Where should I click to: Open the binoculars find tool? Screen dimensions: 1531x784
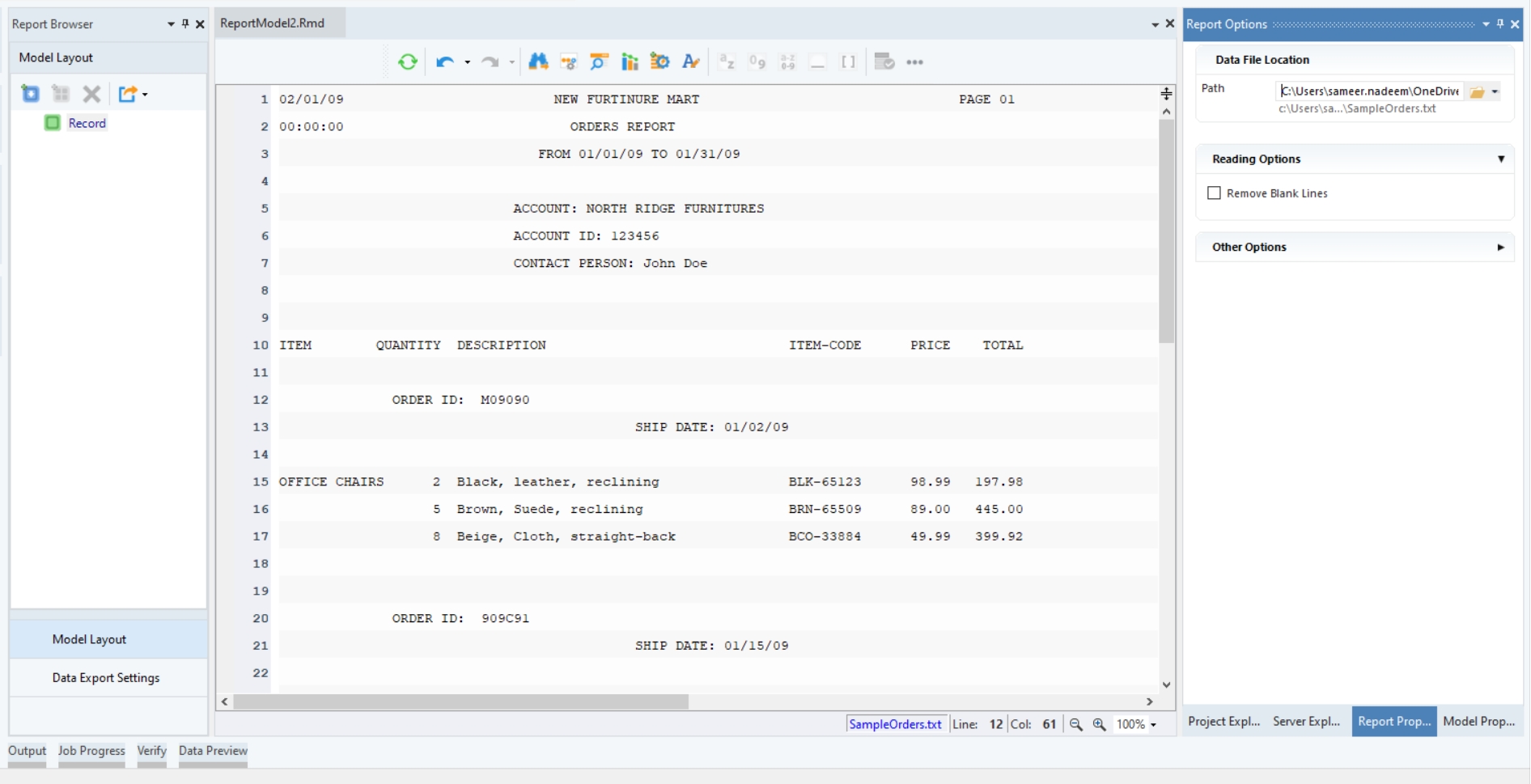point(538,62)
